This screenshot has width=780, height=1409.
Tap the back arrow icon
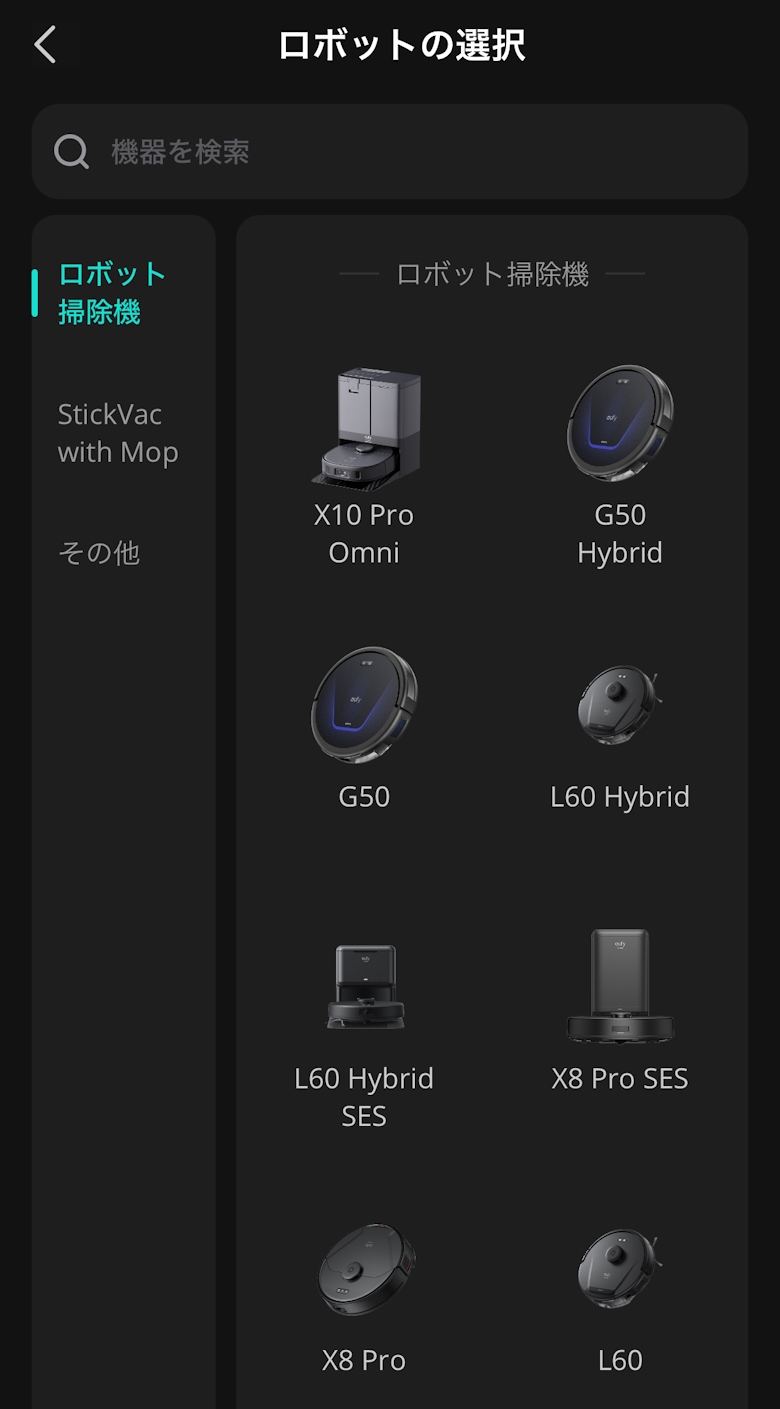coord(45,45)
